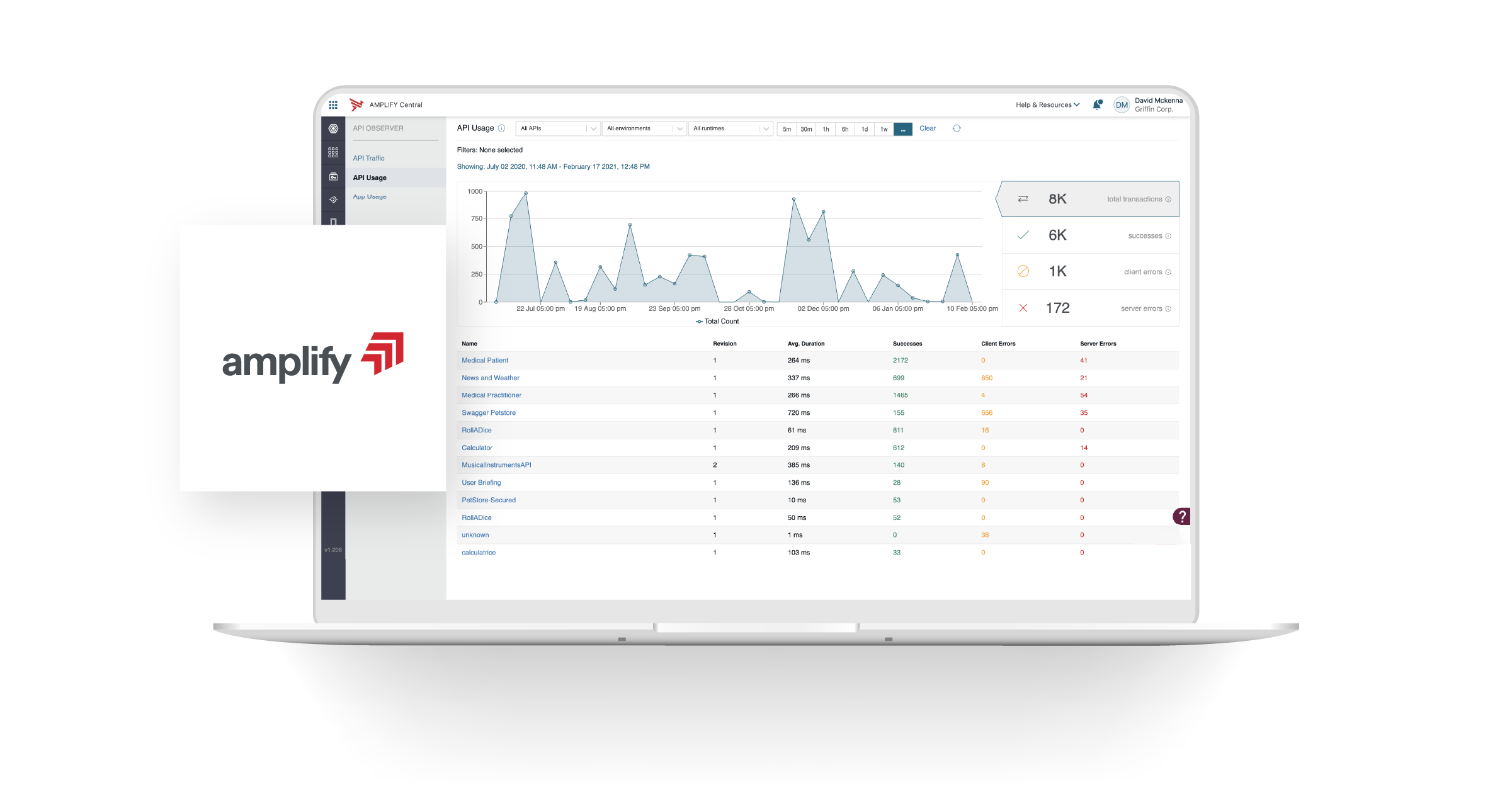This screenshot has width=1512, height=790.
Task: Select the 30m time range
Action: click(806, 129)
